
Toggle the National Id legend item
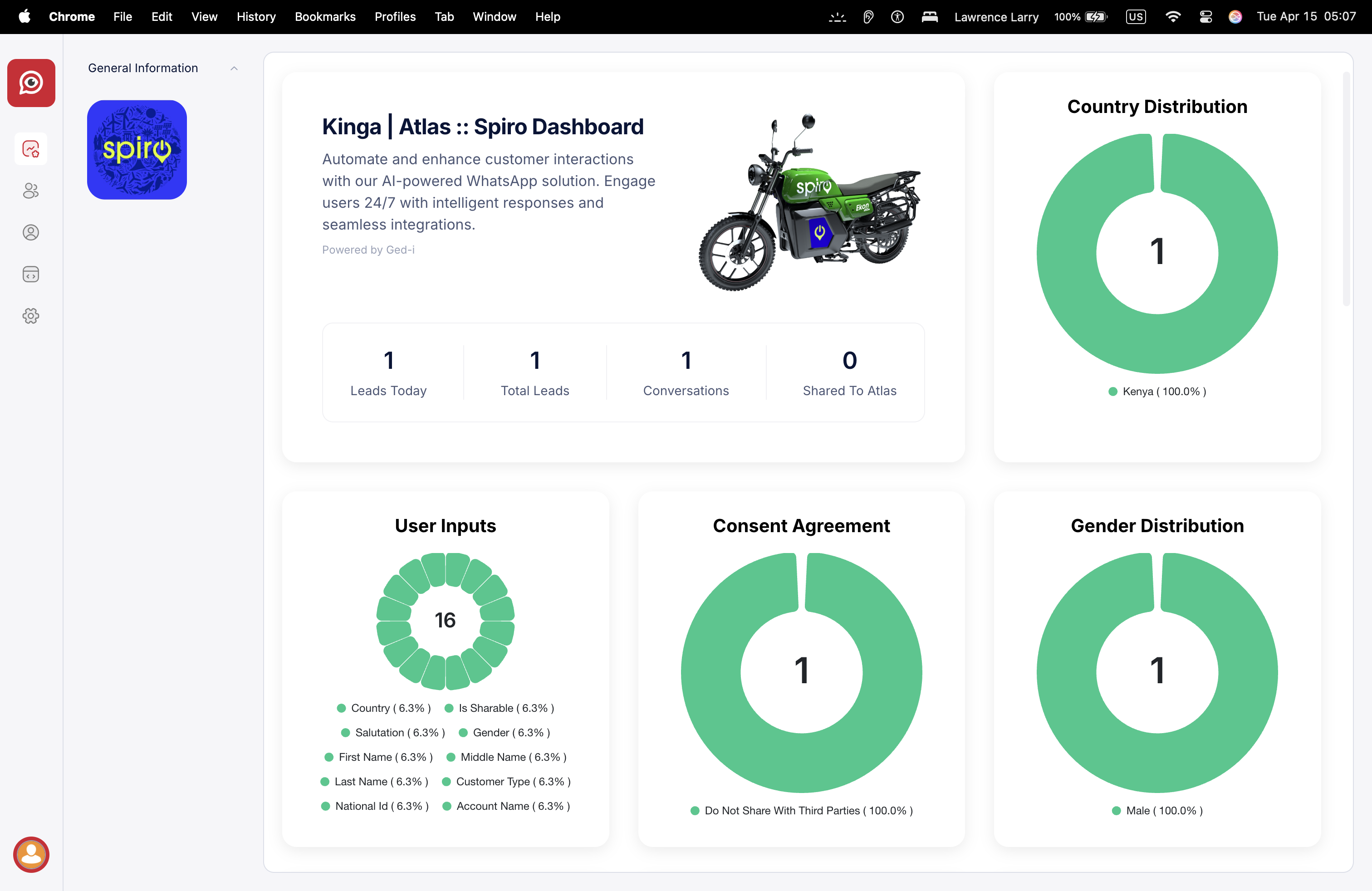[375, 806]
